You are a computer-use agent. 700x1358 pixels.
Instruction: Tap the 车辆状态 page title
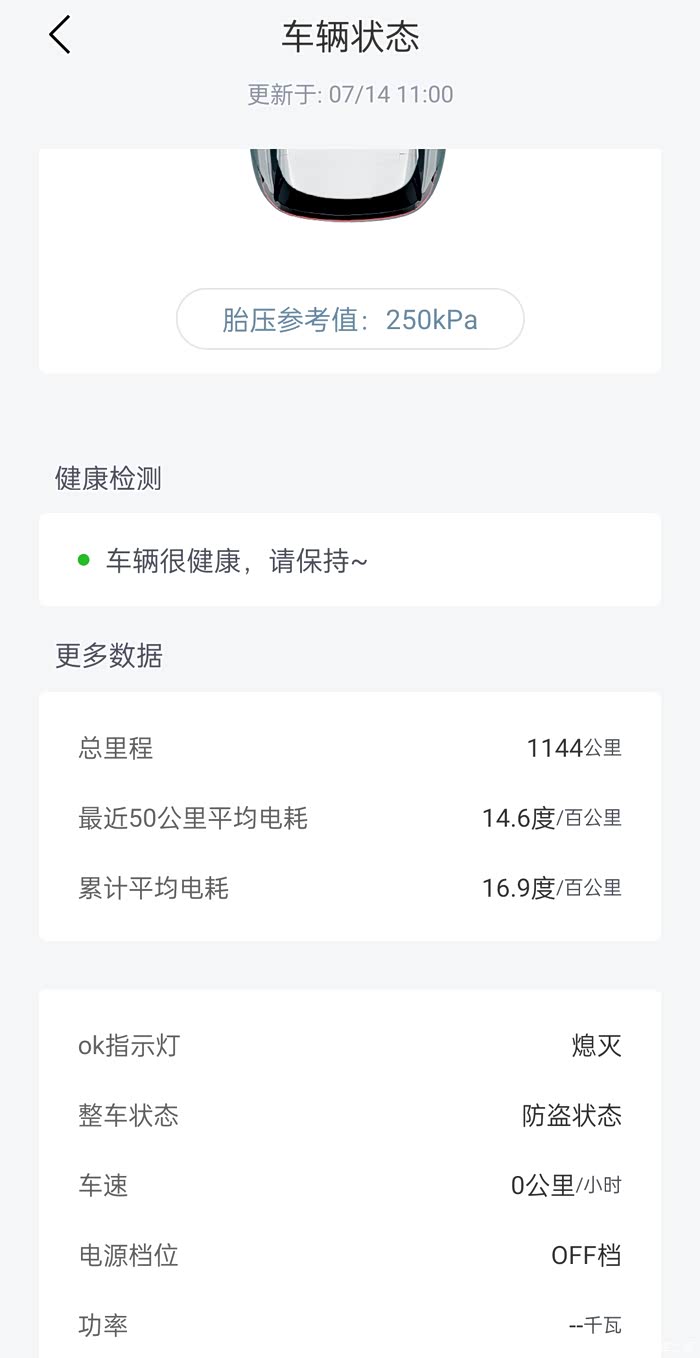pyautogui.click(x=350, y=37)
